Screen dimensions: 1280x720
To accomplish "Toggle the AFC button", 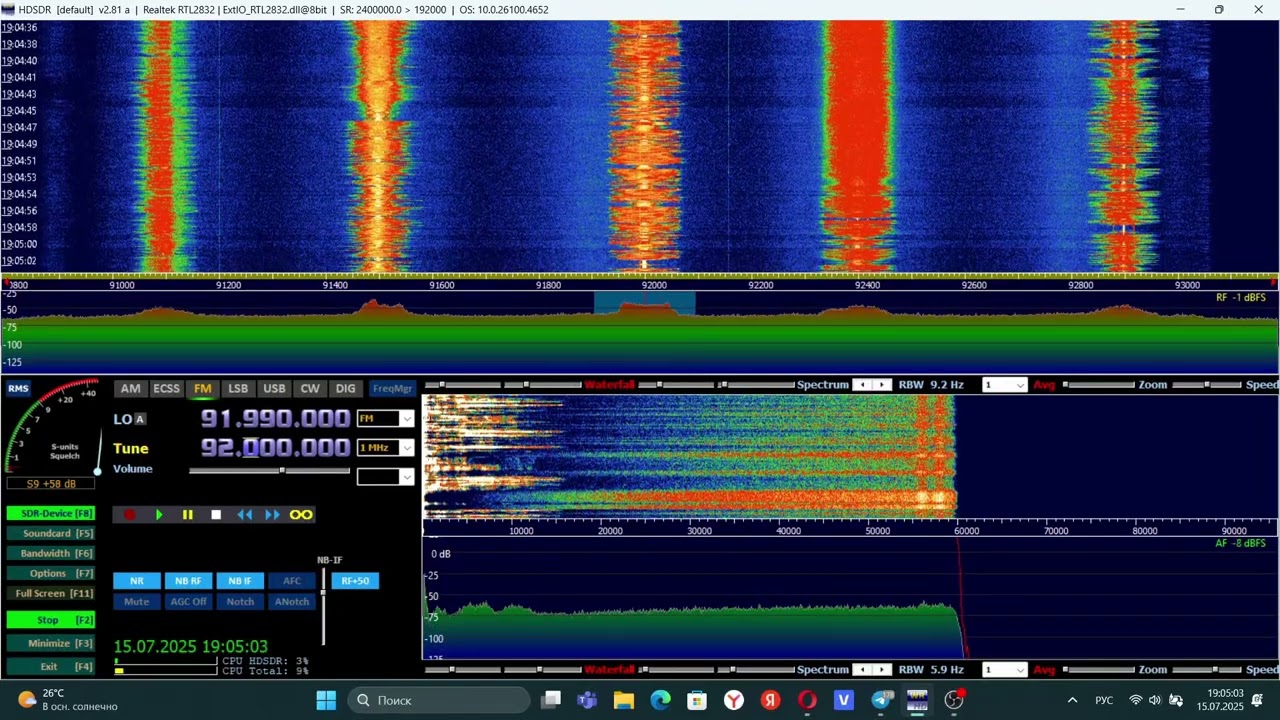I will [x=291, y=580].
